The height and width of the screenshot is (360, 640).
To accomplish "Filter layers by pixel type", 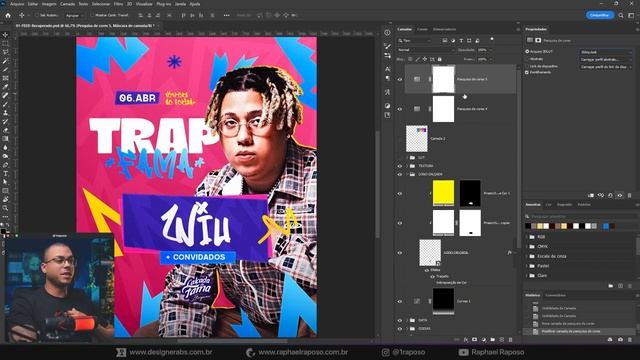I will point(445,40).
